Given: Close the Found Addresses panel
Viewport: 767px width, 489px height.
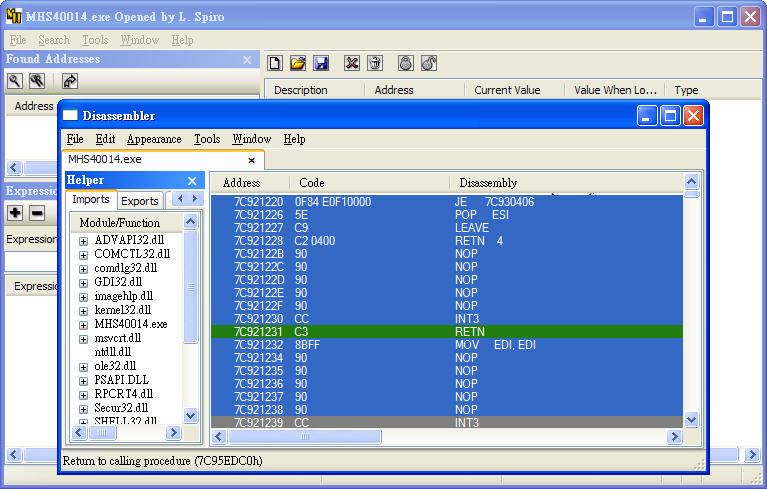Looking at the screenshot, I should 248,60.
